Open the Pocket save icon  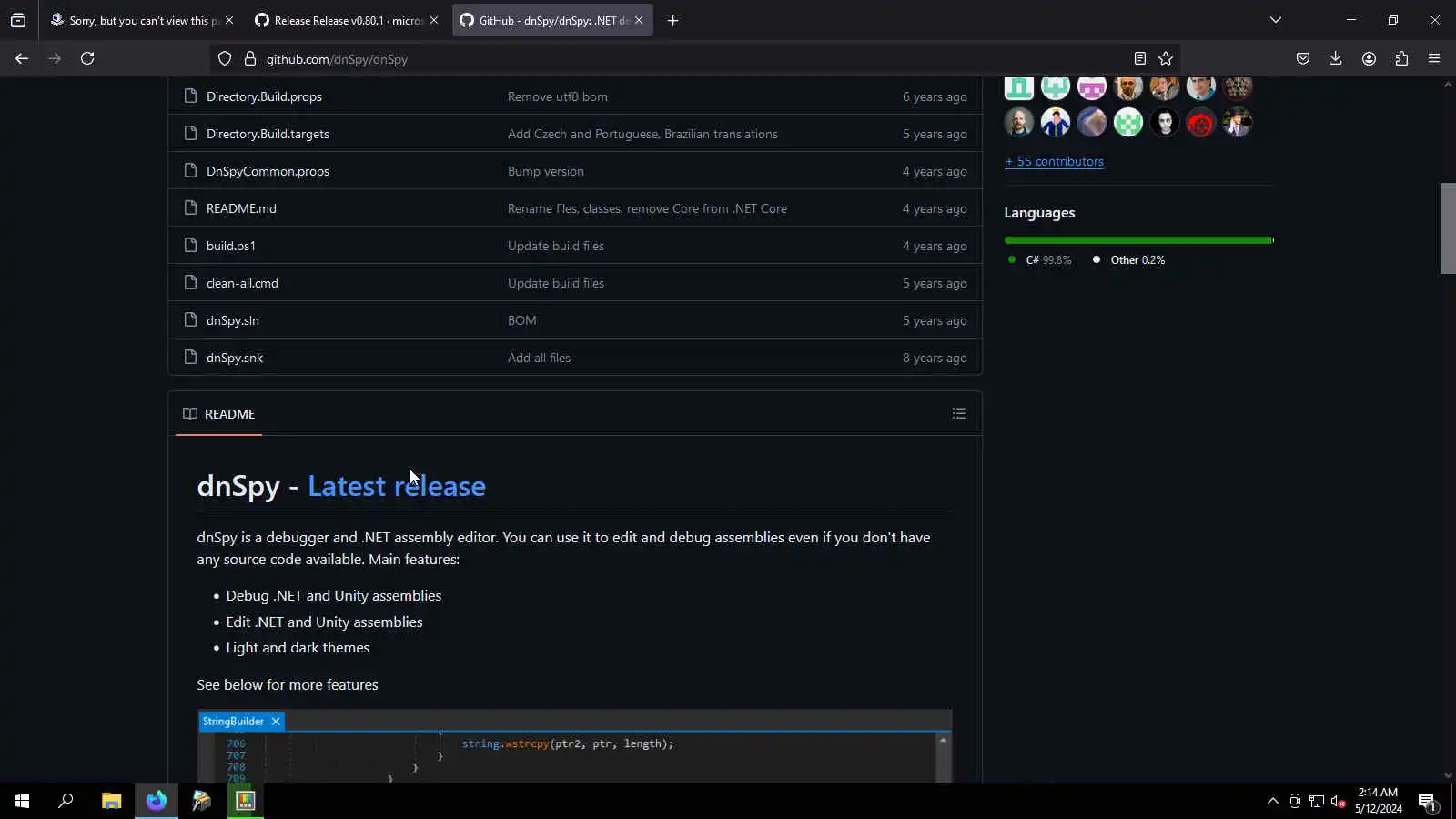pos(1303,58)
